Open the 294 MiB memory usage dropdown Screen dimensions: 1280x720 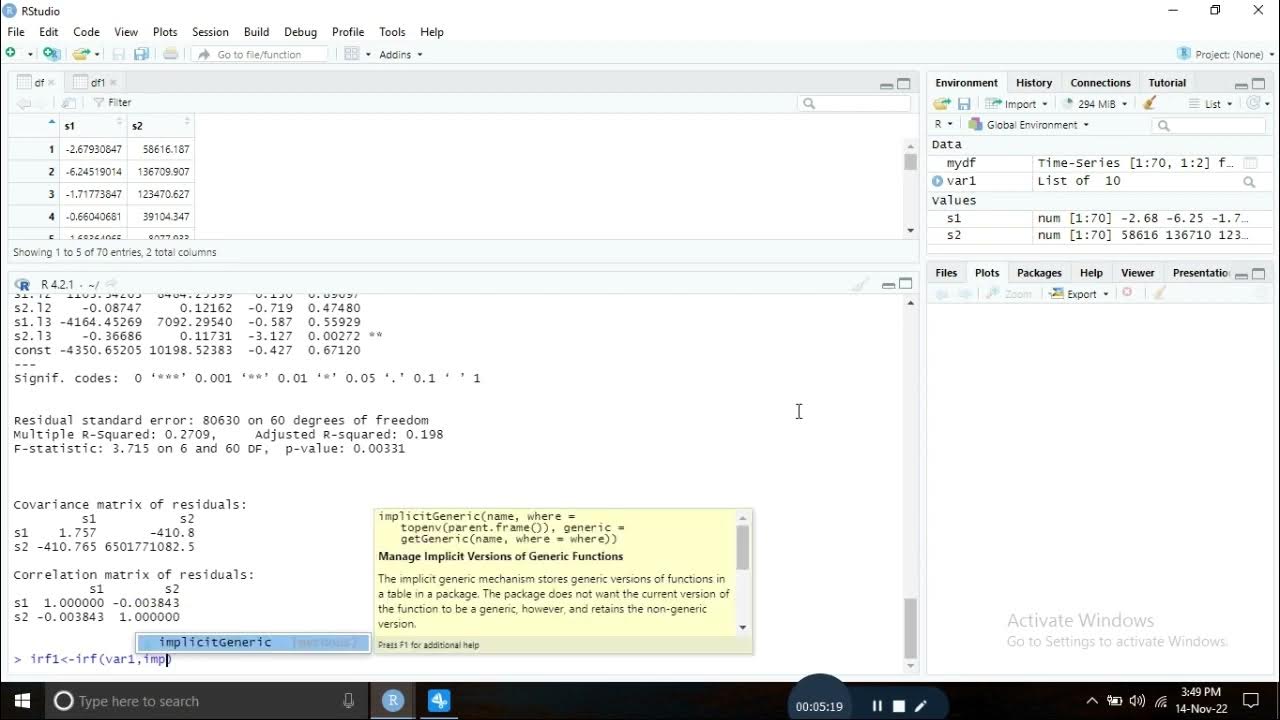pos(1094,104)
